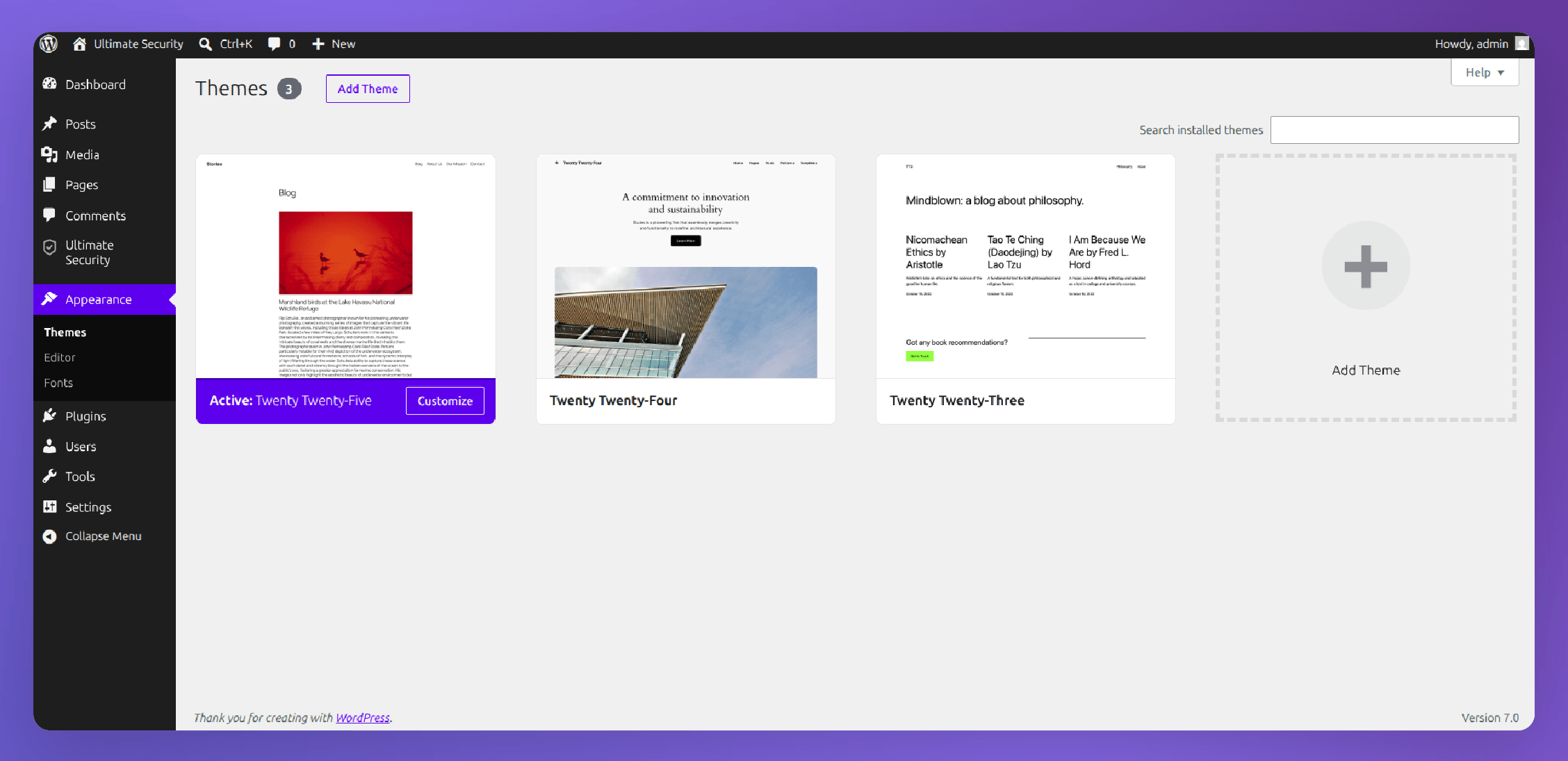Click the Settings sliders icon

click(49, 507)
